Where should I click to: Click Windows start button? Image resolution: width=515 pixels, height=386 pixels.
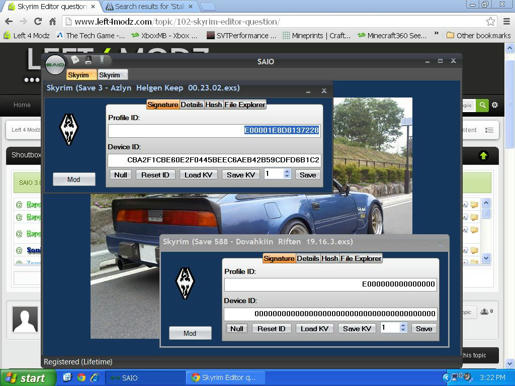coord(28,378)
